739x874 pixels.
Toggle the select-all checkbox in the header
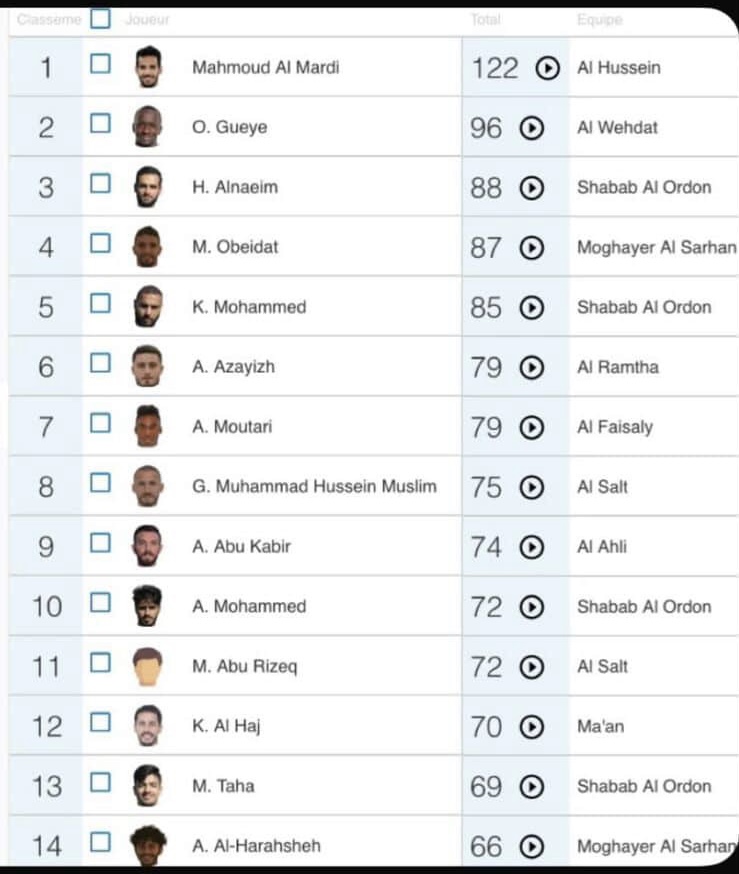tap(100, 18)
